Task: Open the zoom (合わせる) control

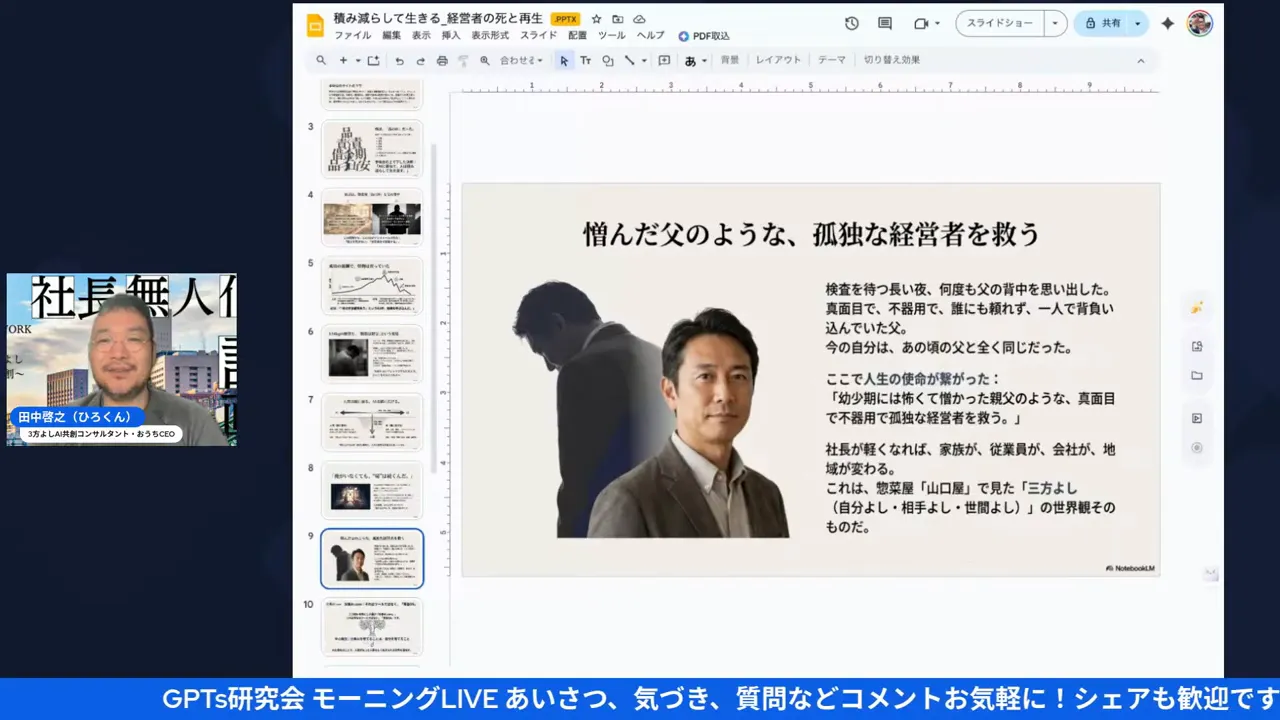Action: tap(520, 60)
